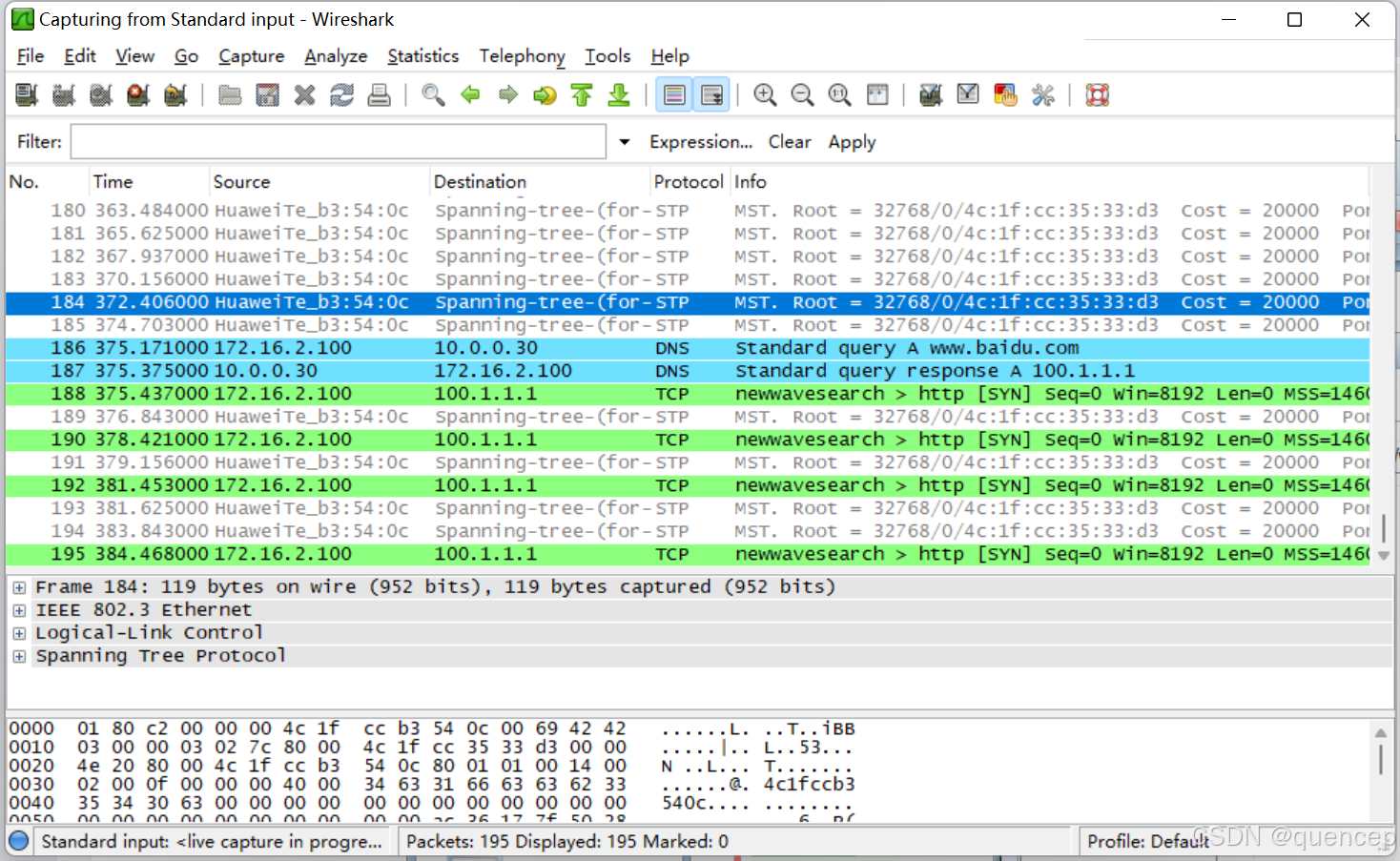Screen dimensions: 1400x861
Task: Click hex offset row 0020
Action: [x=31, y=766]
